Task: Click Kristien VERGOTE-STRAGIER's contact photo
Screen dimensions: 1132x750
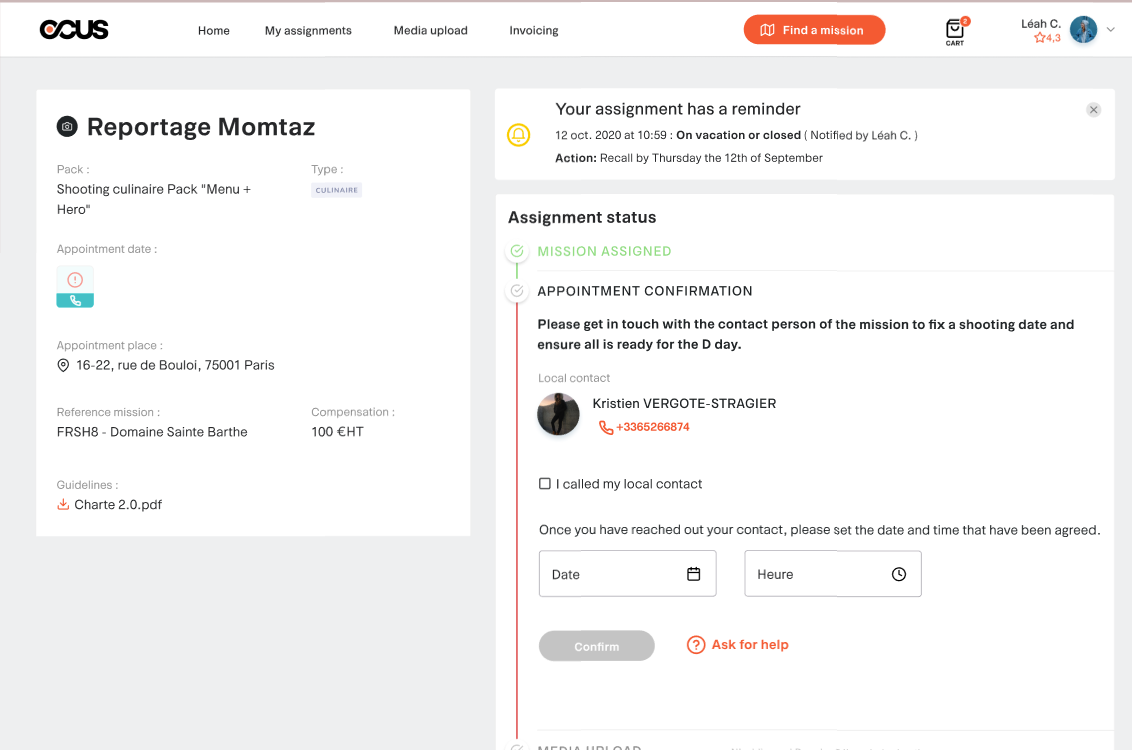Action: 558,414
